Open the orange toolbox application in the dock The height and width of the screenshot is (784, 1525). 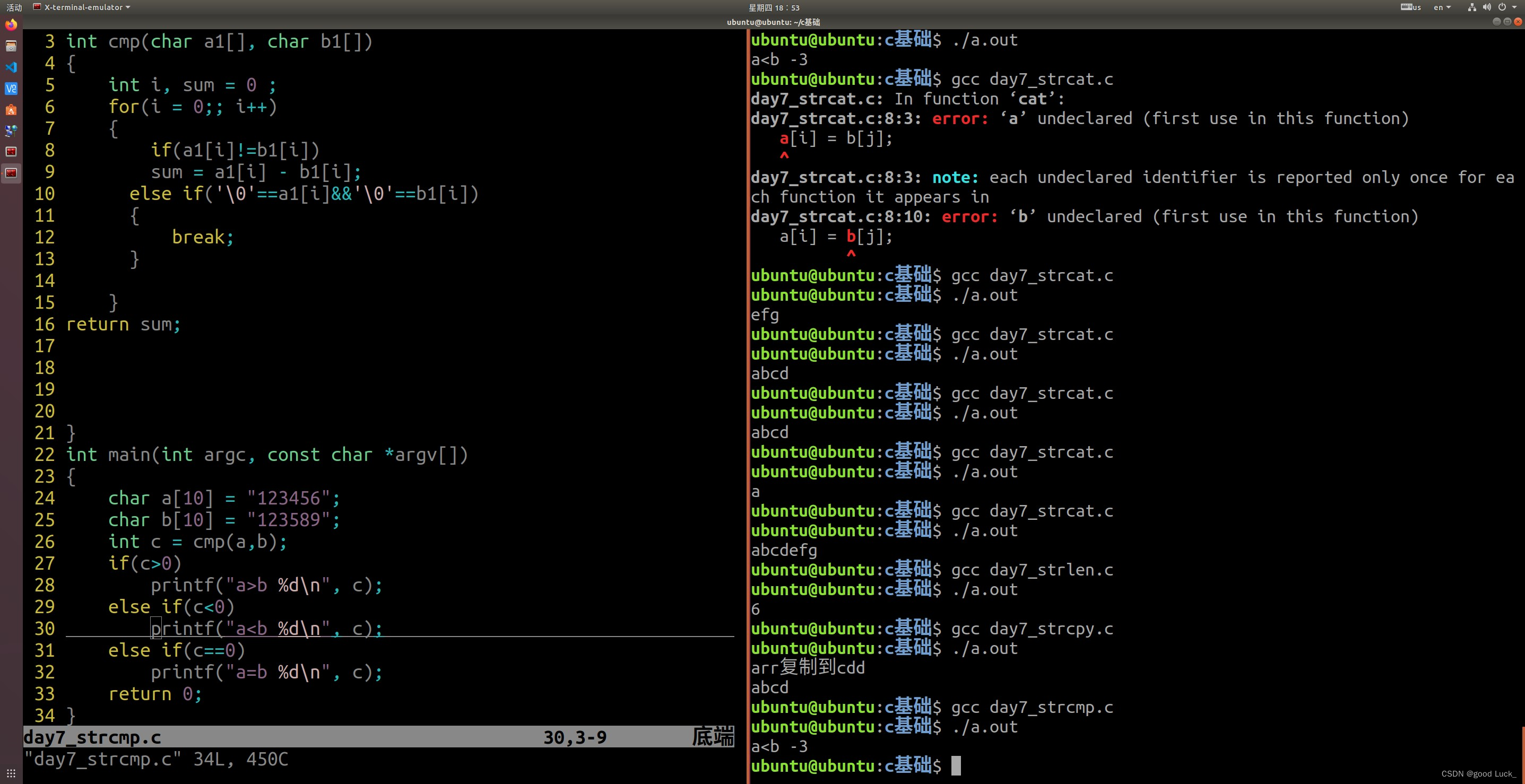point(10,110)
